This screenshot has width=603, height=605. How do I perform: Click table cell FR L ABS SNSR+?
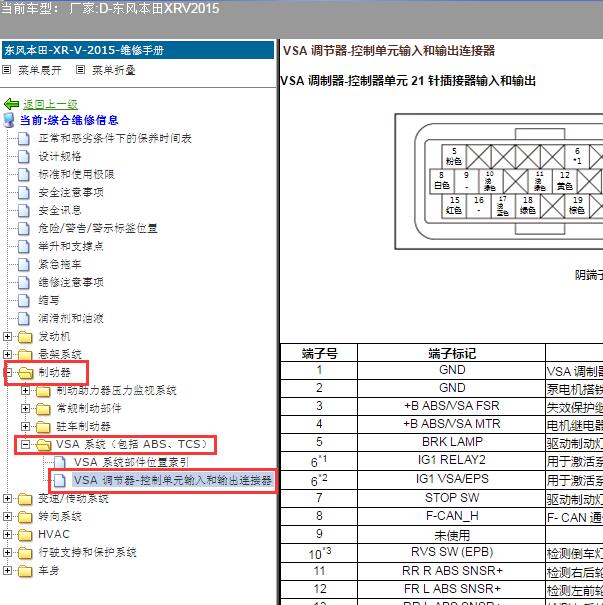(452, 589)
